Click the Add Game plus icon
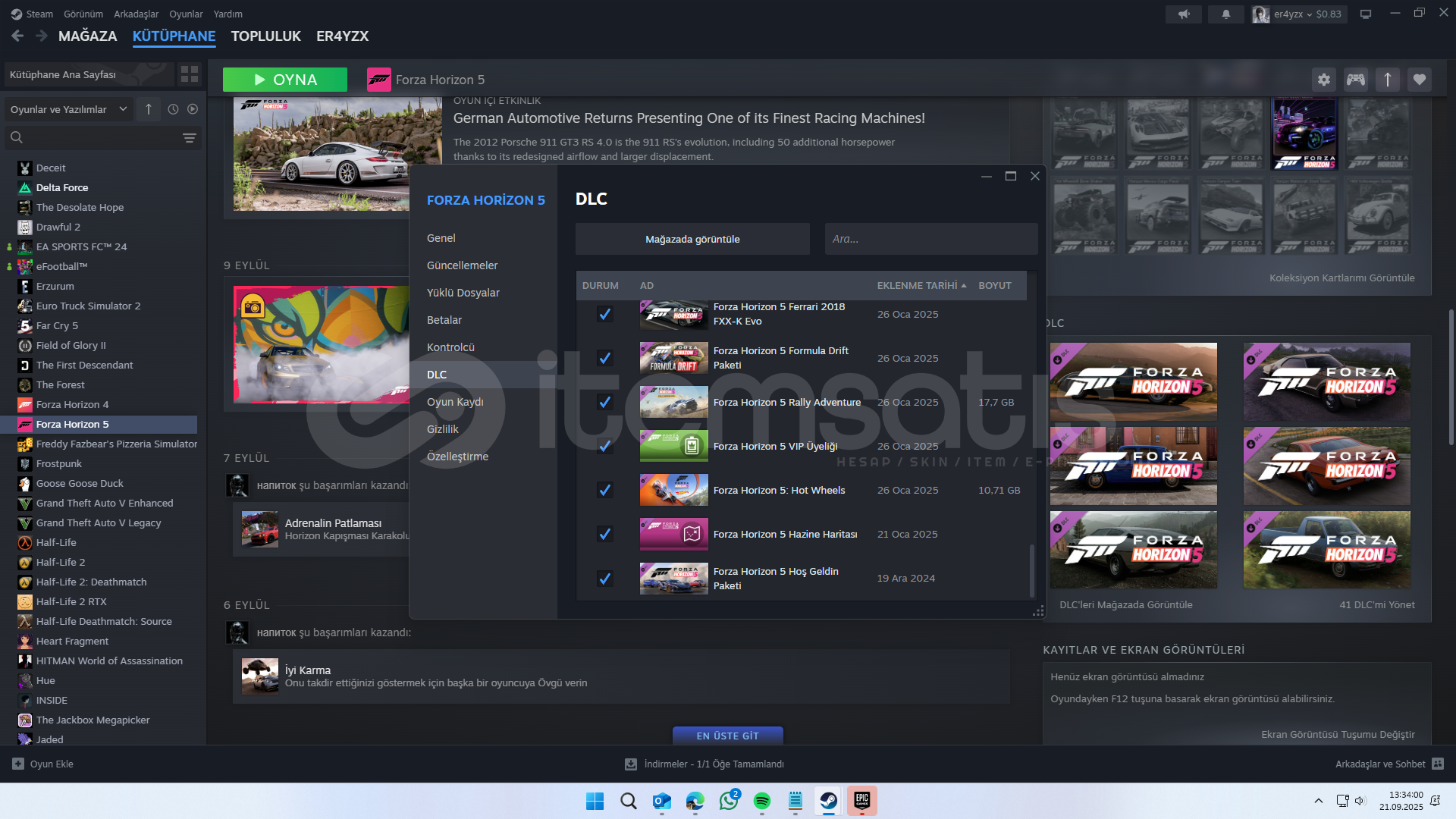The height and width of the screenshot is (819, 1456). [18, 764]
